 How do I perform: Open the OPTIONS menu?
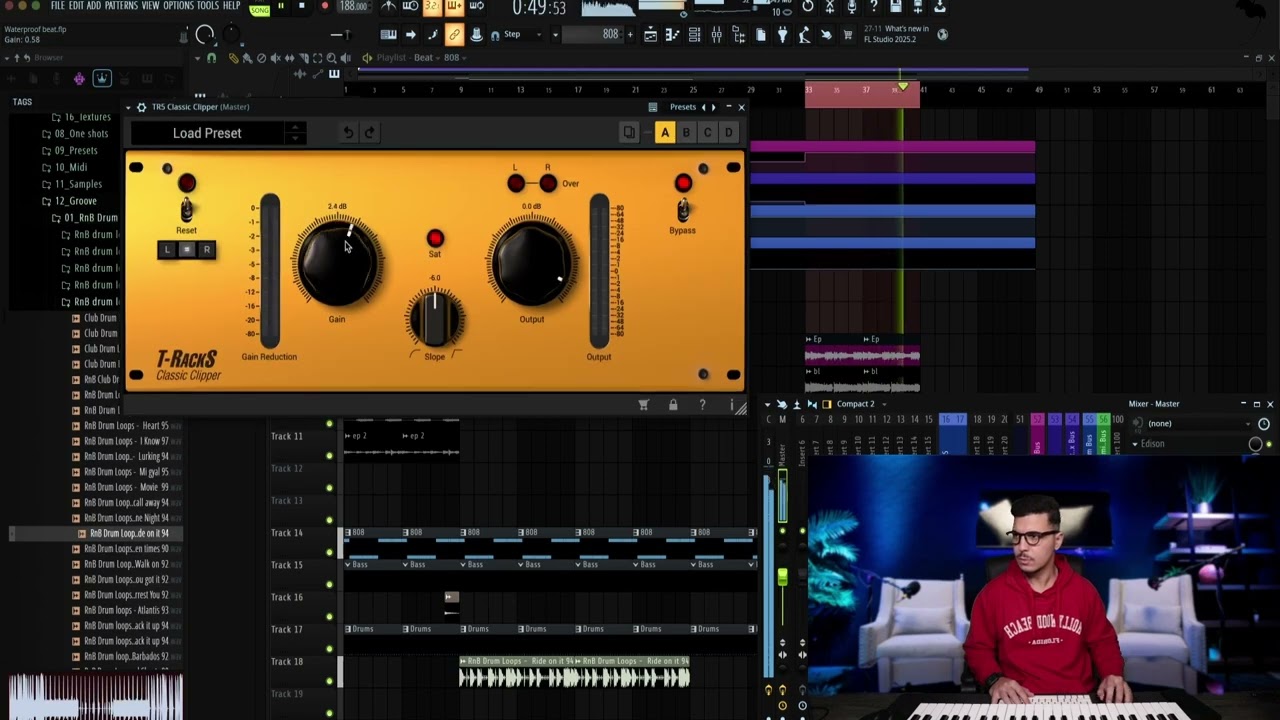pyautogui.click(x=178, y=6)
